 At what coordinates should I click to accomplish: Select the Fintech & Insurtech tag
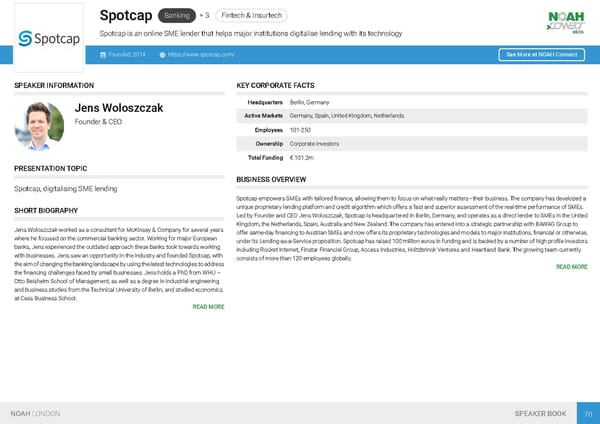251,16
